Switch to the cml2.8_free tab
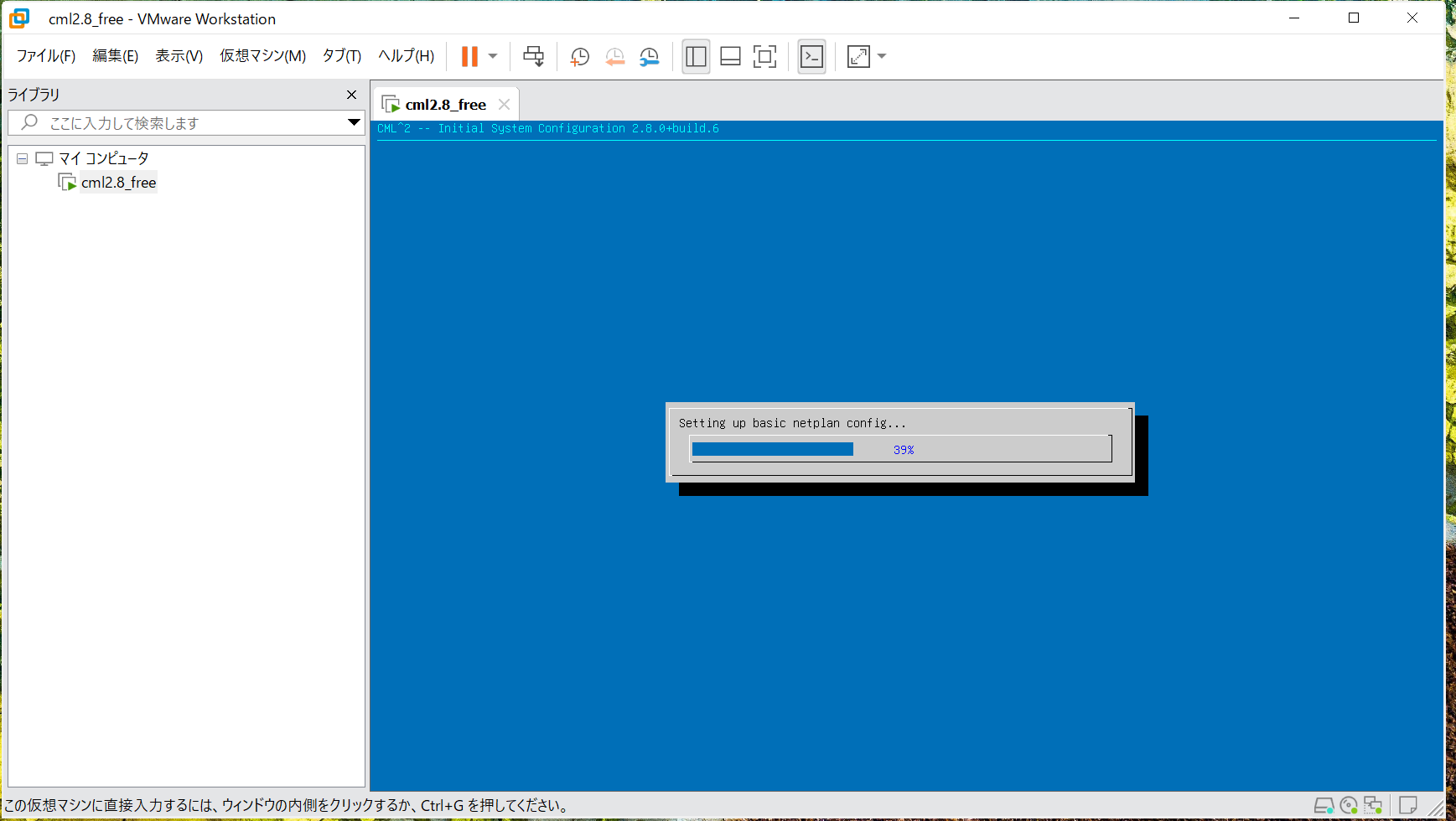This screenshot has height=821, width=1456. pos(445,105)
